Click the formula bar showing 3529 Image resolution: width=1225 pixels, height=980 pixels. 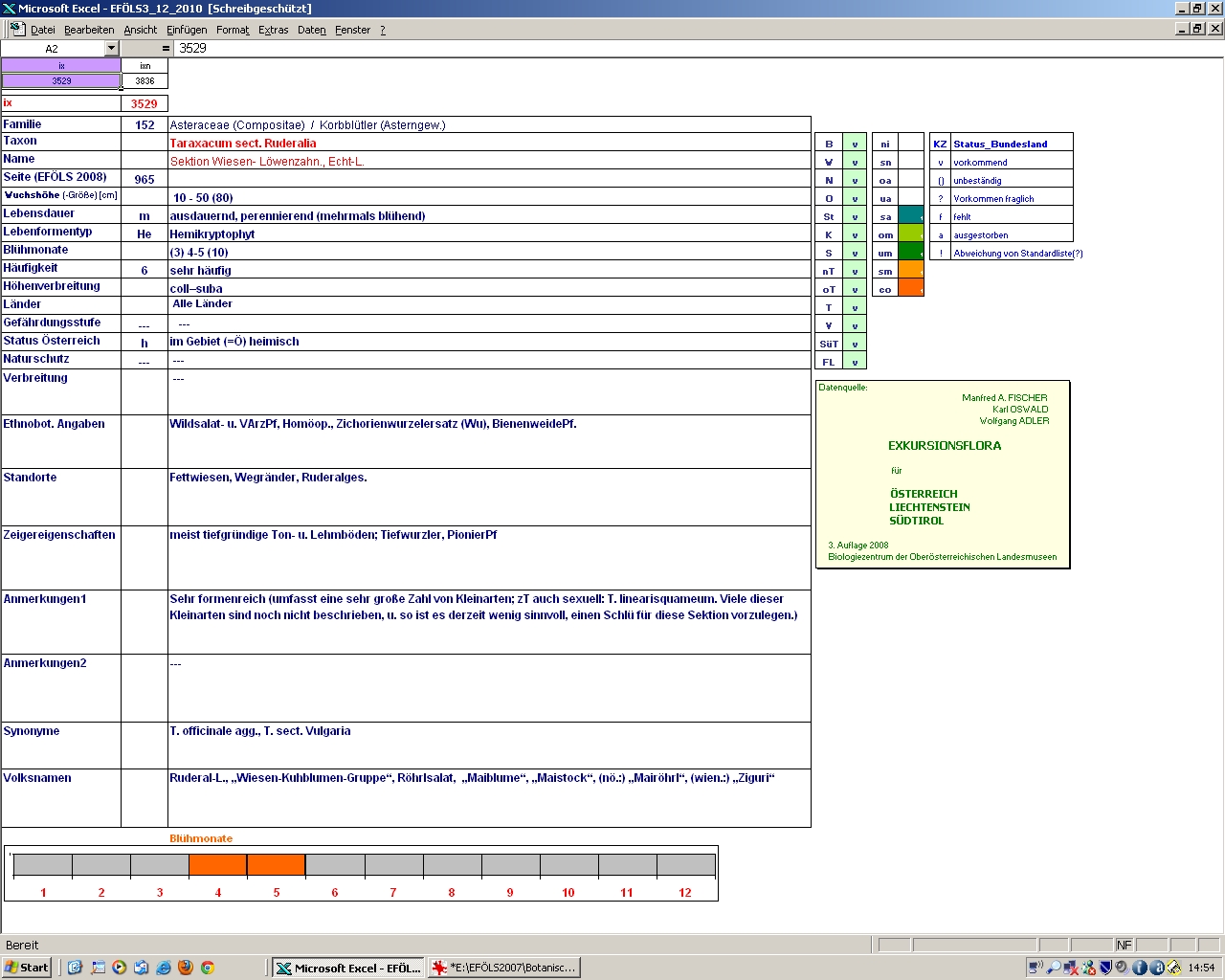click(x=697, y=48)
